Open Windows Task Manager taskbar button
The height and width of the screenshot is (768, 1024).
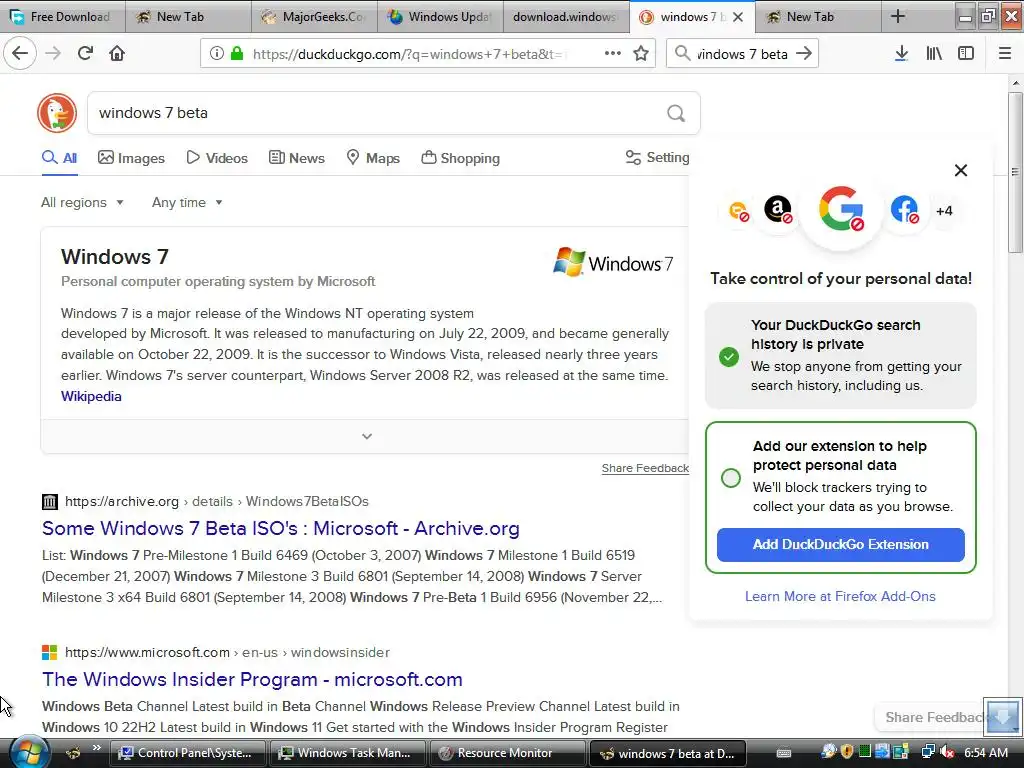347,753
